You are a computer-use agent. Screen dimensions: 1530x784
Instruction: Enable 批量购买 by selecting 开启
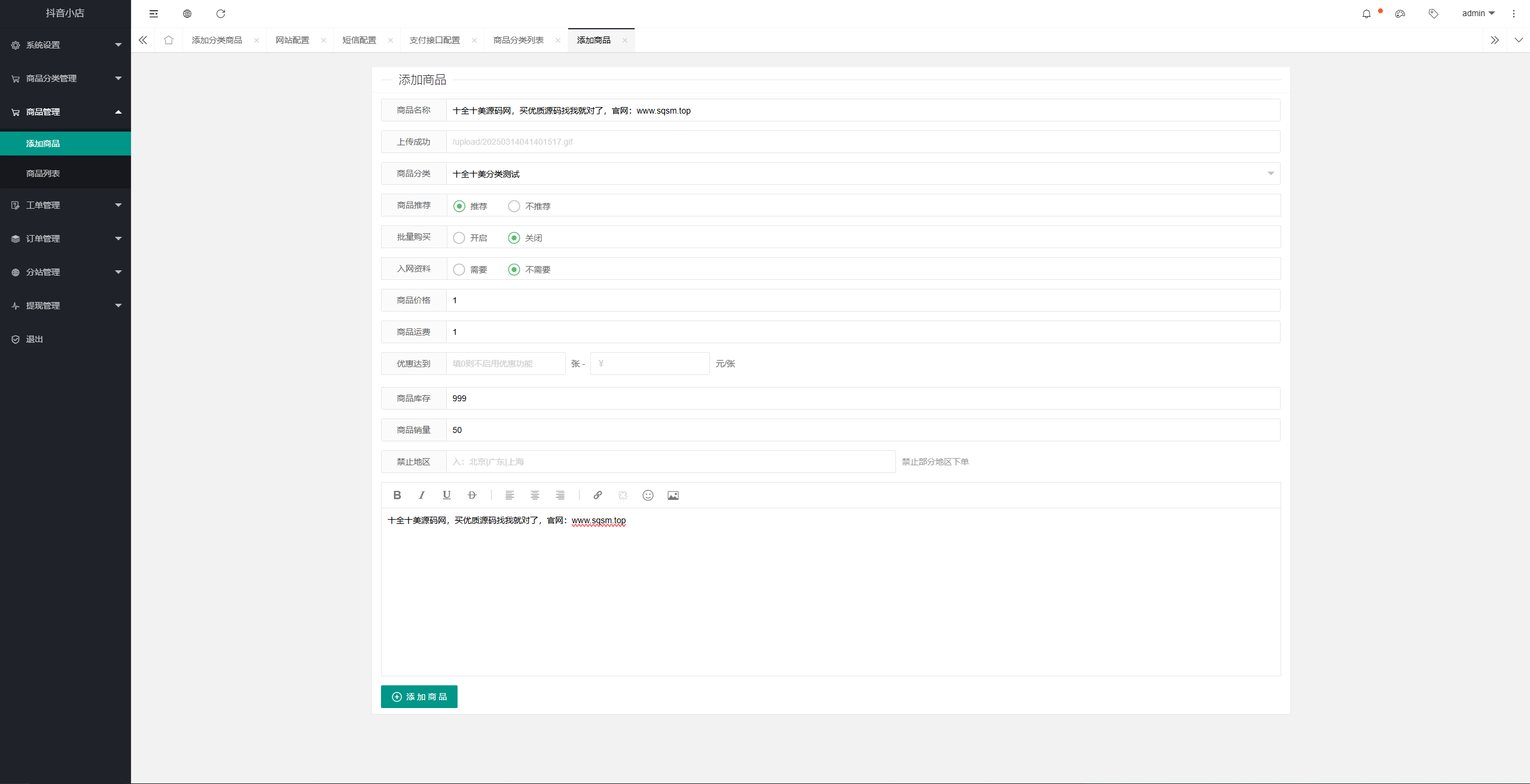pyautogui.click(x=459, y=238)
